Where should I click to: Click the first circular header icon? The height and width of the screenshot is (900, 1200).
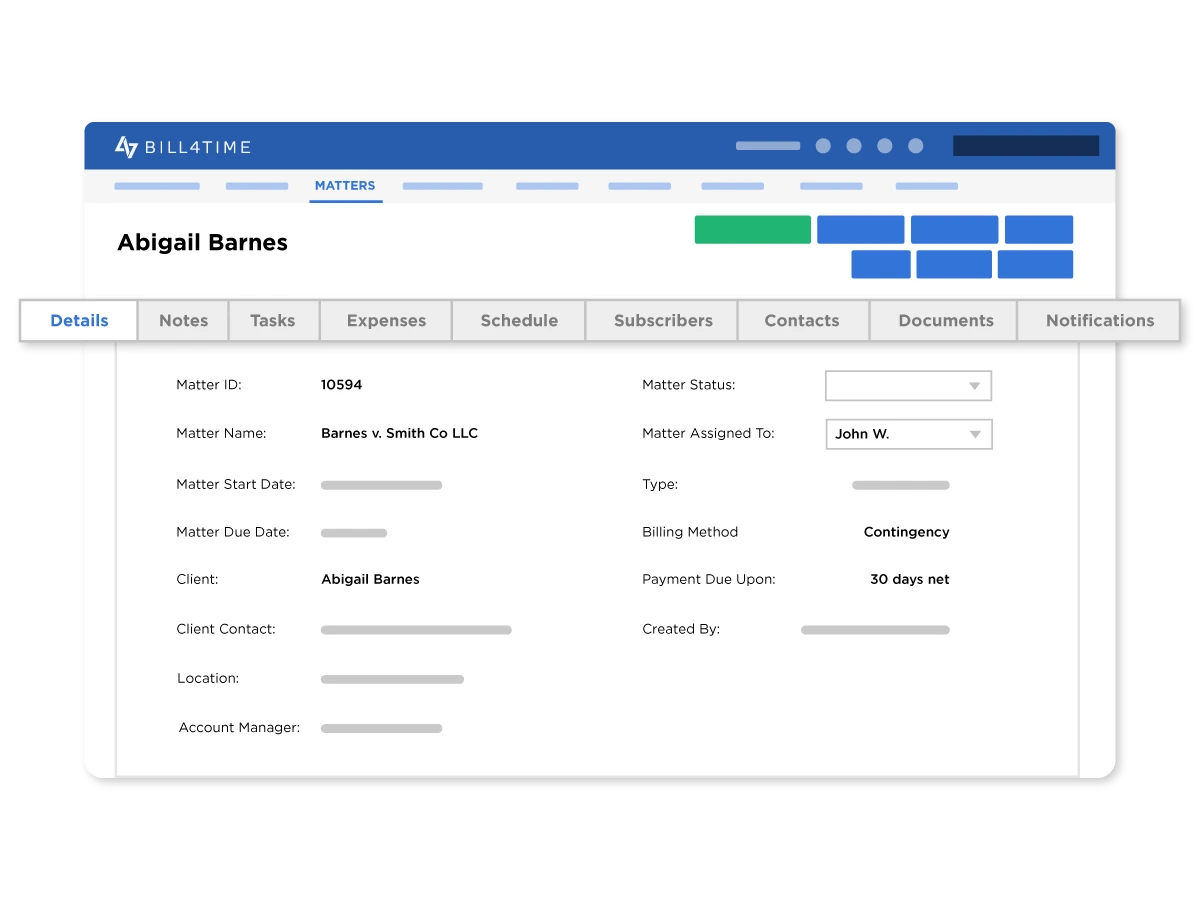tap(823, 146)
